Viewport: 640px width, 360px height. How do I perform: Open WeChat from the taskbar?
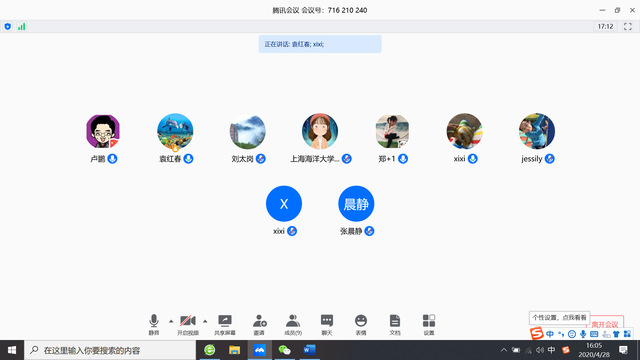(x=284, y=350)
